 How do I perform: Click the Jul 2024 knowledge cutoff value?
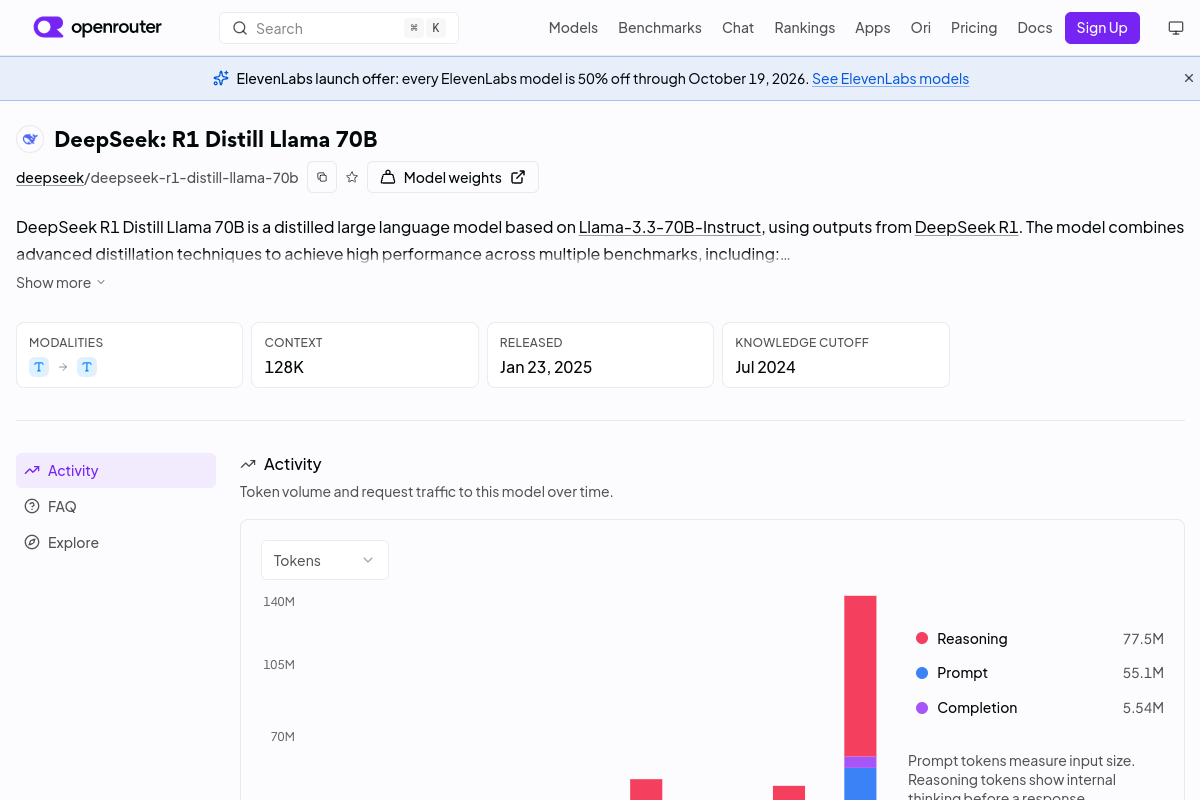click(765, 367)
